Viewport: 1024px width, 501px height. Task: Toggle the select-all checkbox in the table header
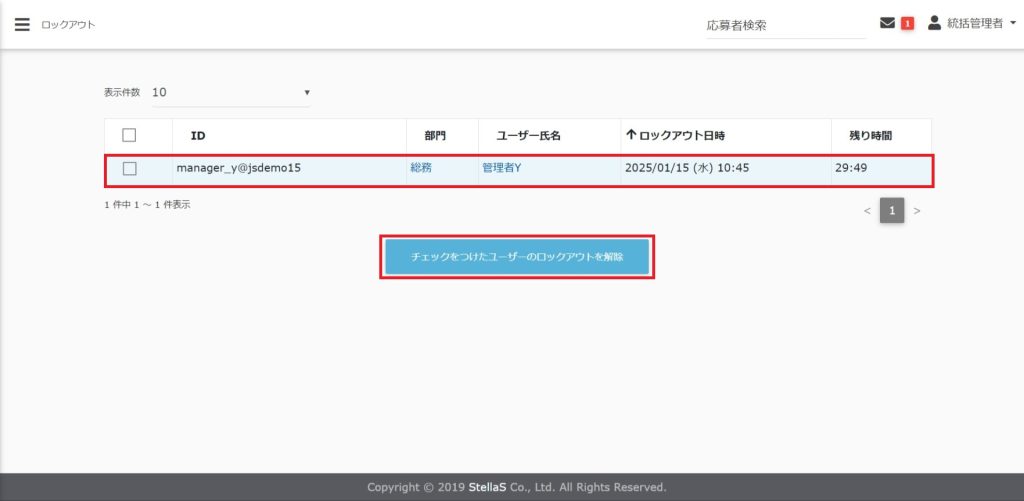129,136
